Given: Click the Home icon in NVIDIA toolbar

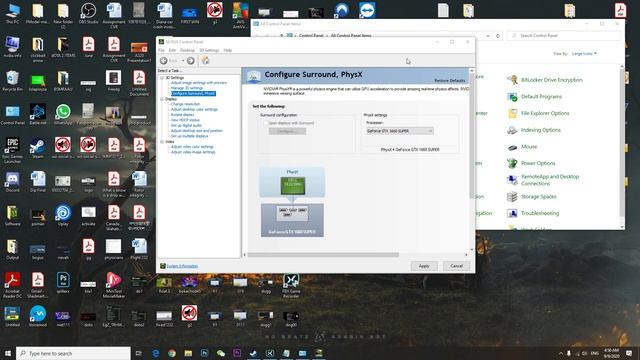Looking at the screenshot, I should (x=206, y=61).
